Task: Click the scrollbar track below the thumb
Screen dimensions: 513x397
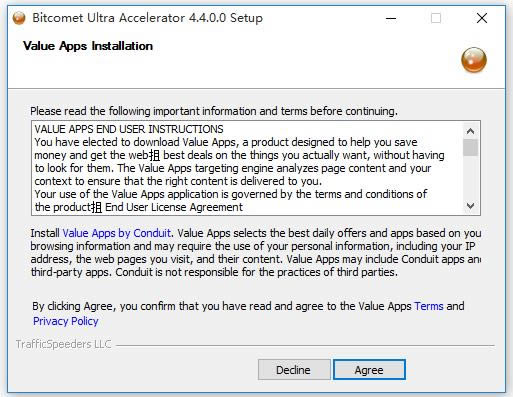Action: (470, 177)
